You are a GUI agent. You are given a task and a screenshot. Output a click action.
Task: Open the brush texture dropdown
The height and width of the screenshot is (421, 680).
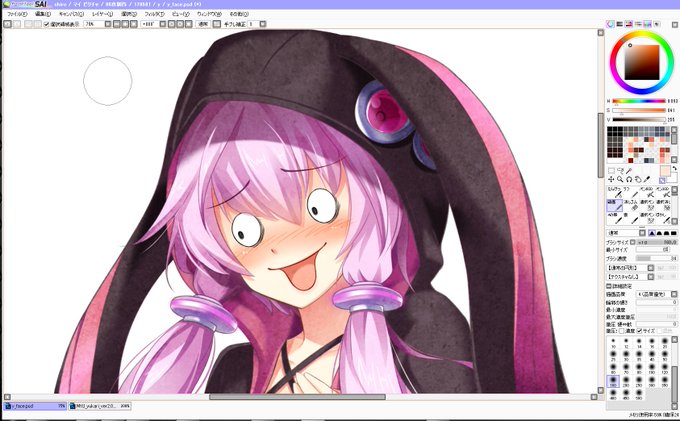(x=651, y=277)
